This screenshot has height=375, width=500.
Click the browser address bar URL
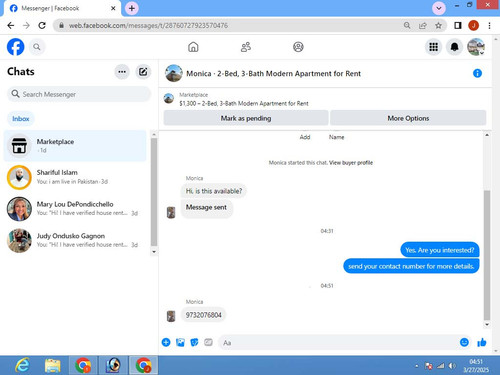tap(148, 25)
